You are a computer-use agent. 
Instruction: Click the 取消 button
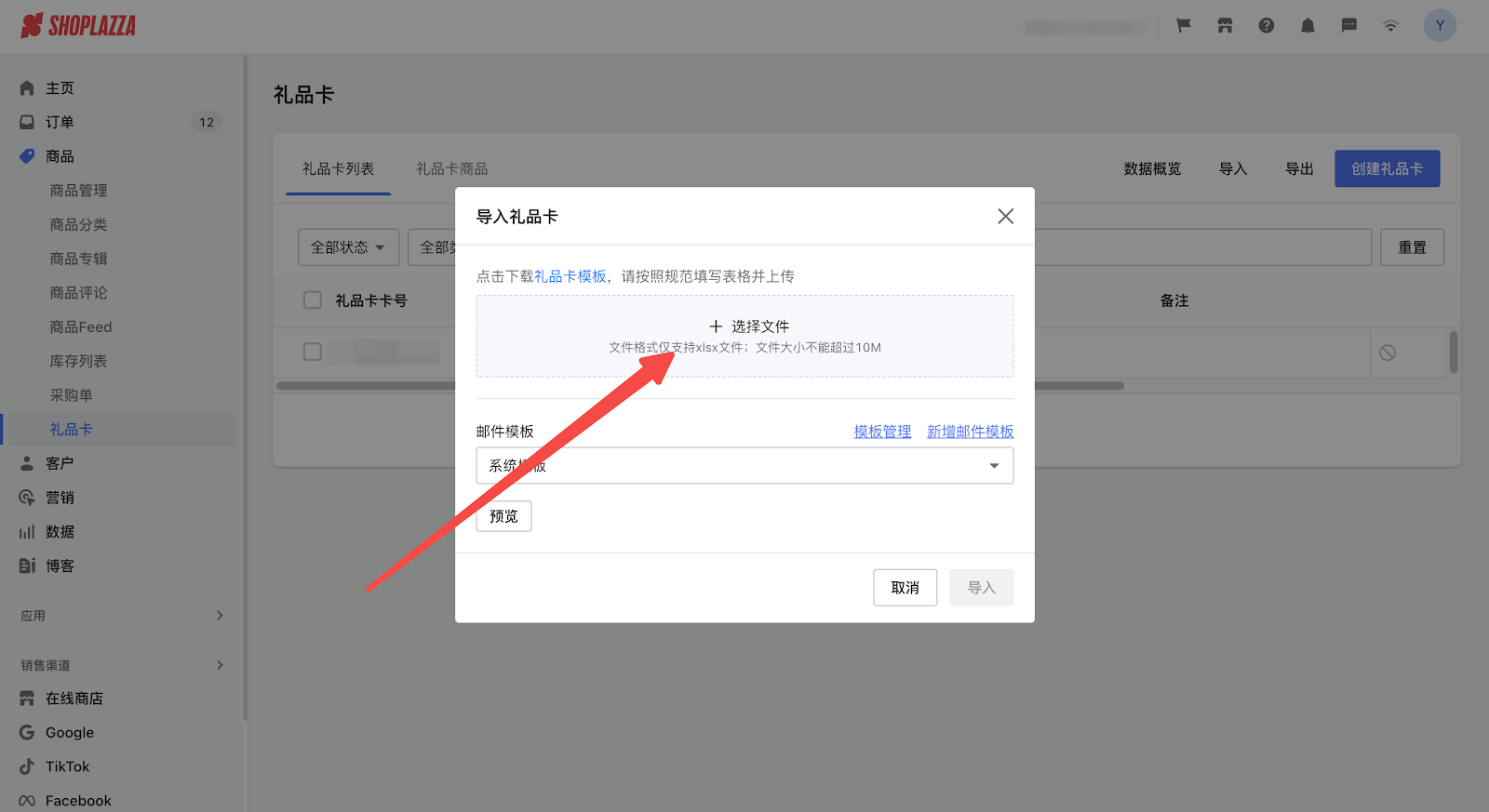905,588
